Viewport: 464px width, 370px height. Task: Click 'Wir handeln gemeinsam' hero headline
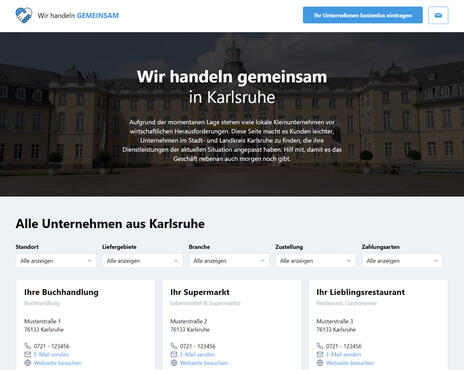(x=232, y=77)
